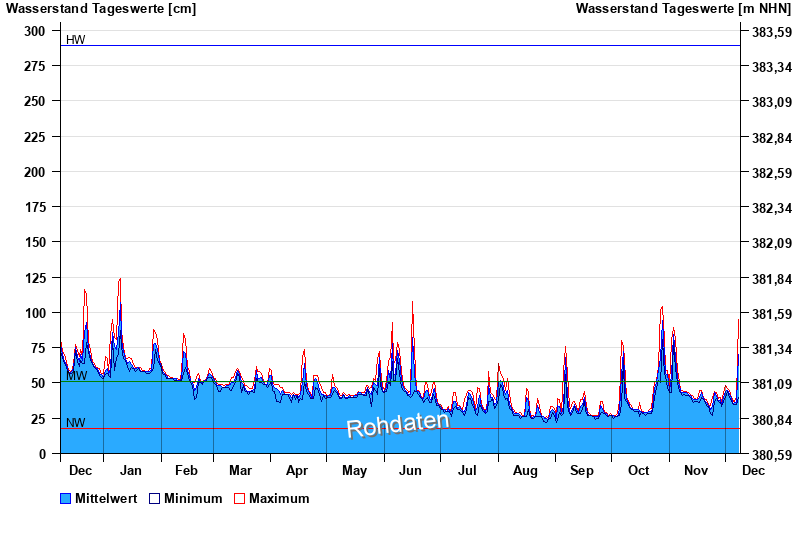Viewport: 800px width, 550px height.
Task: Click the HW high water line label
Action: coord(75,40)
